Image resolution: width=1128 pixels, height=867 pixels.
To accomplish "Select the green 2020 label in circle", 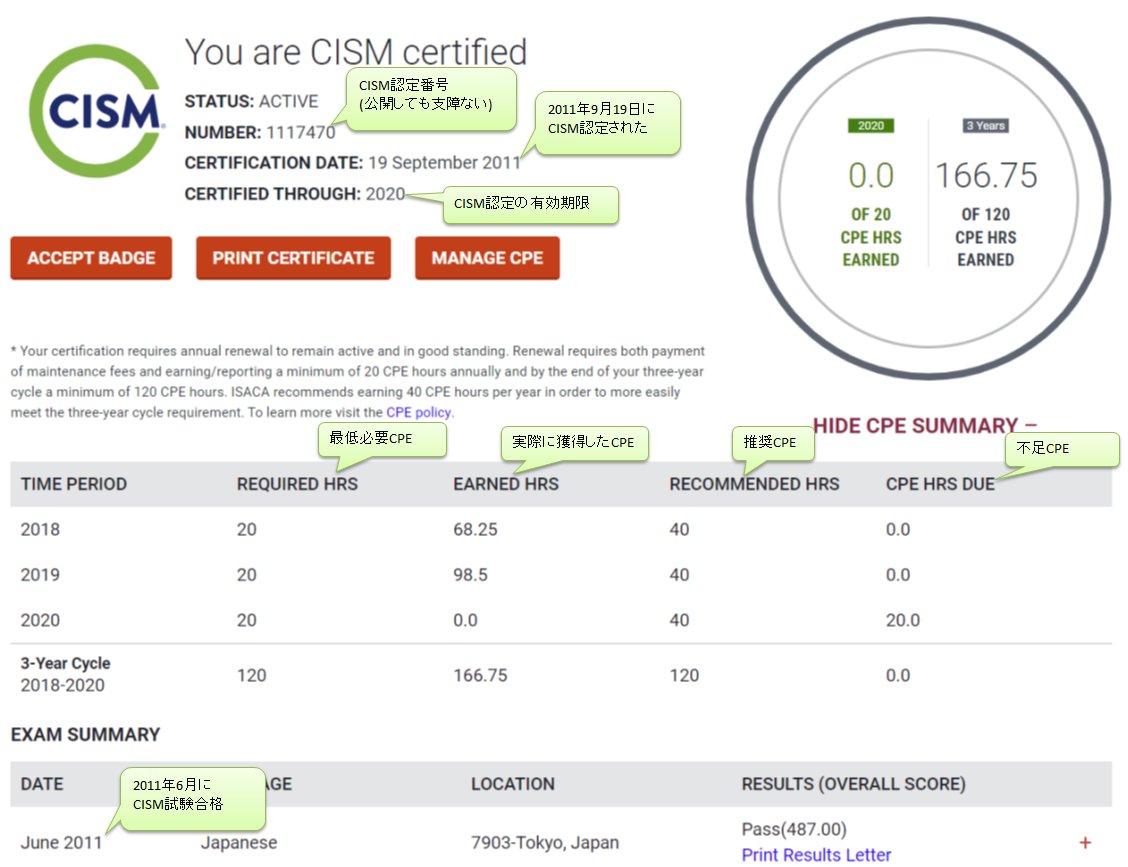I will [870, 126].
